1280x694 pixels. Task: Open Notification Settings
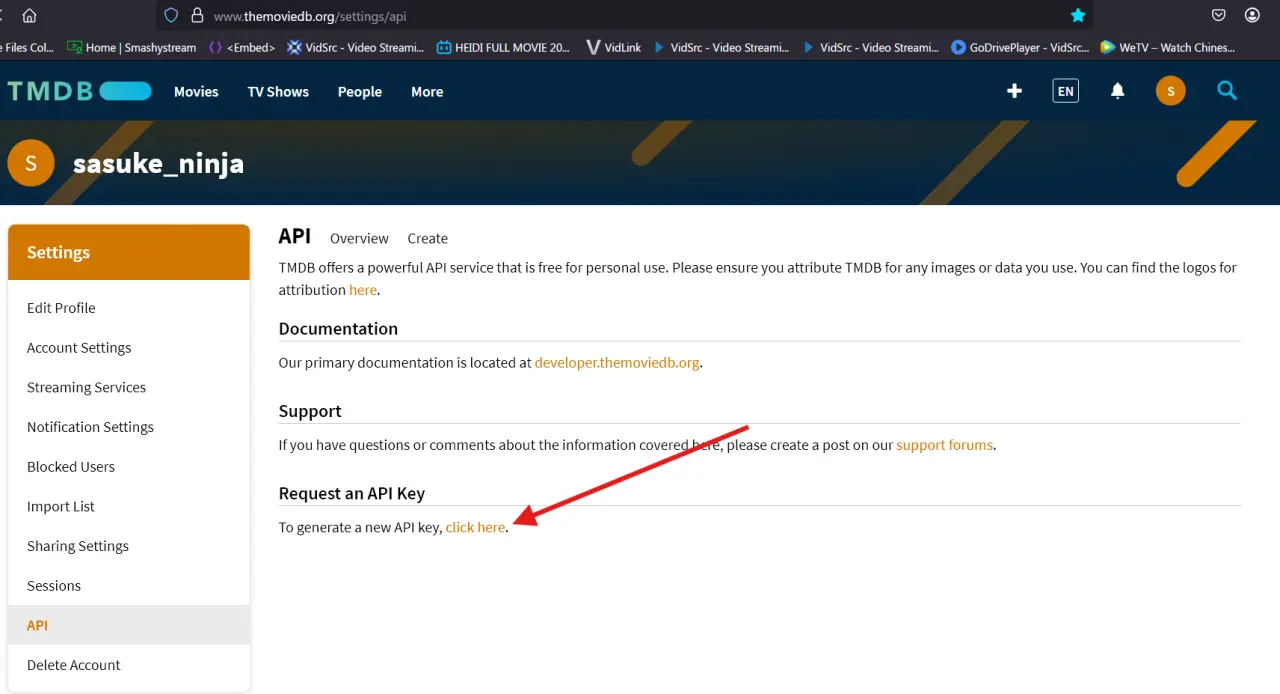(128, 427)
